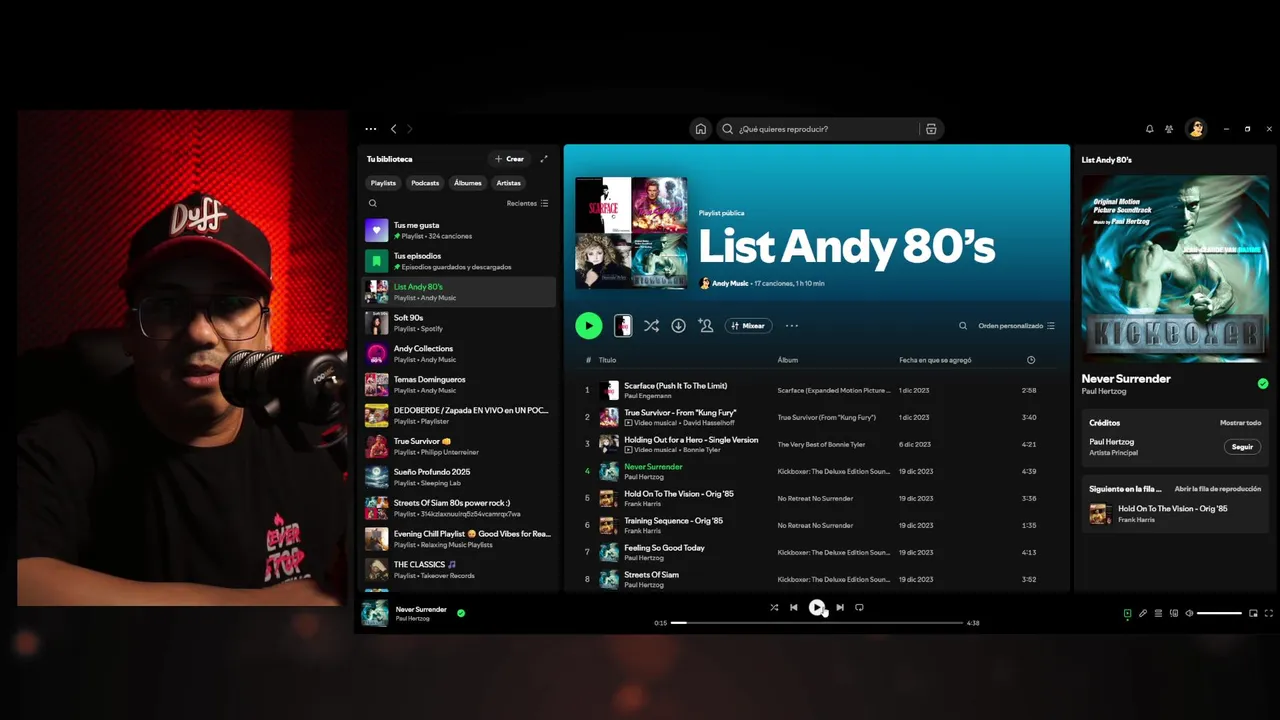The width and height of the screenshot is (1280, 720).
Task: Toggle saved checkmark beside Never Surrender in player bar
Action: coord(461,613)
